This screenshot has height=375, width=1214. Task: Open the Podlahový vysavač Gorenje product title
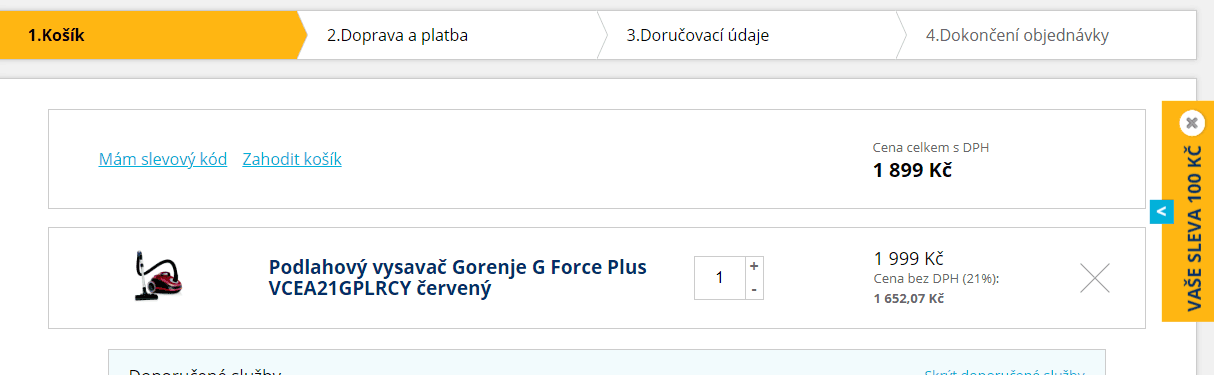[458, 278]
